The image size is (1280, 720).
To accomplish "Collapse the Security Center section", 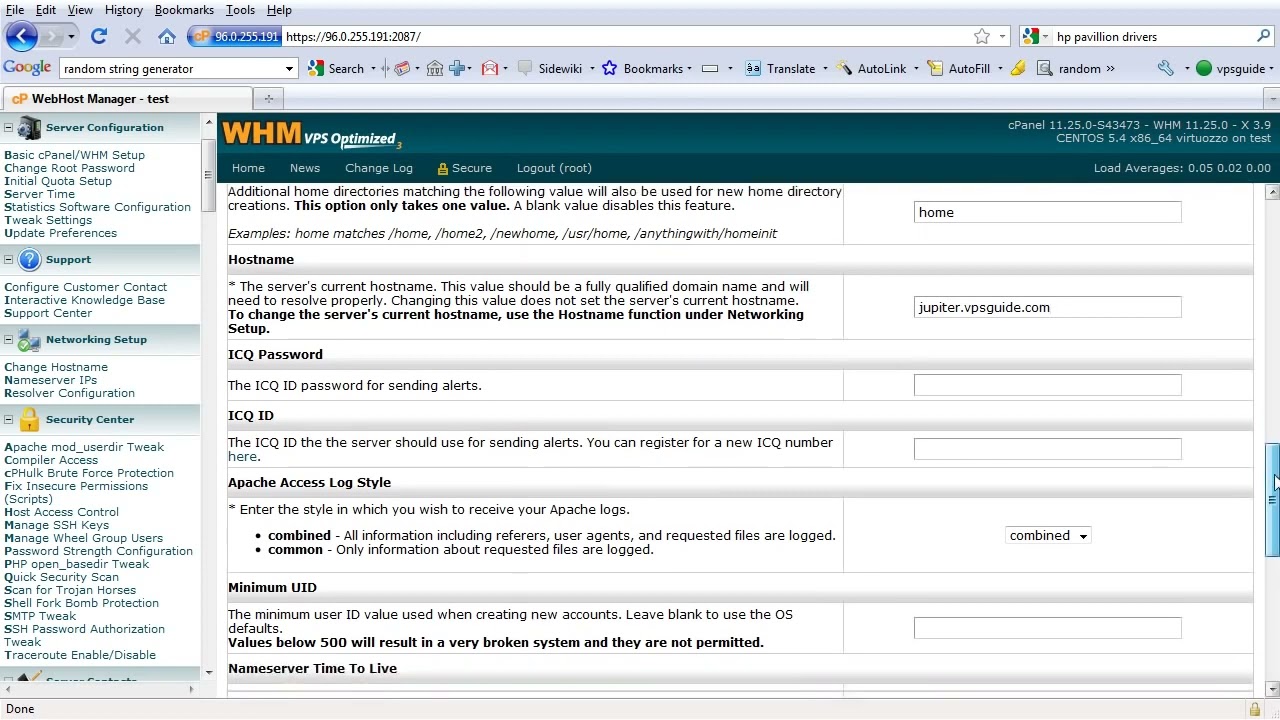I will click(x=8, y=419).
